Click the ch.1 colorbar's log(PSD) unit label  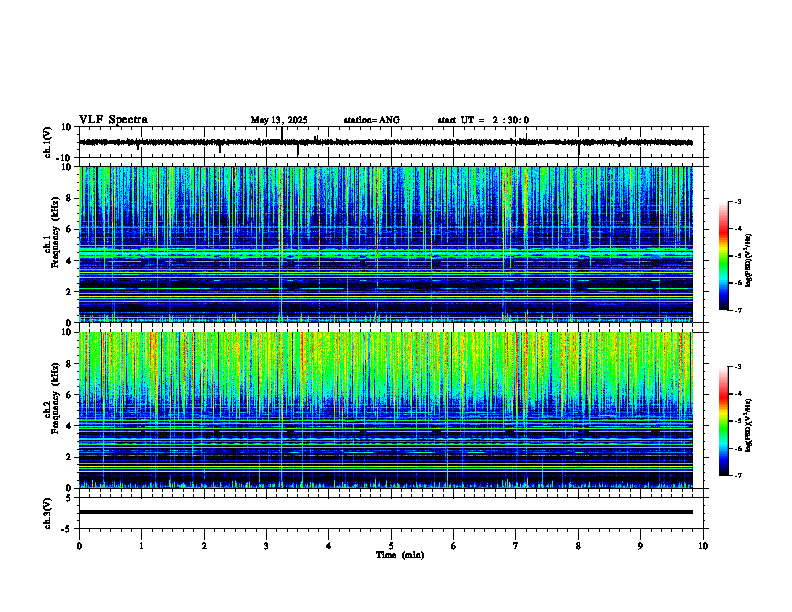[749, 261]
